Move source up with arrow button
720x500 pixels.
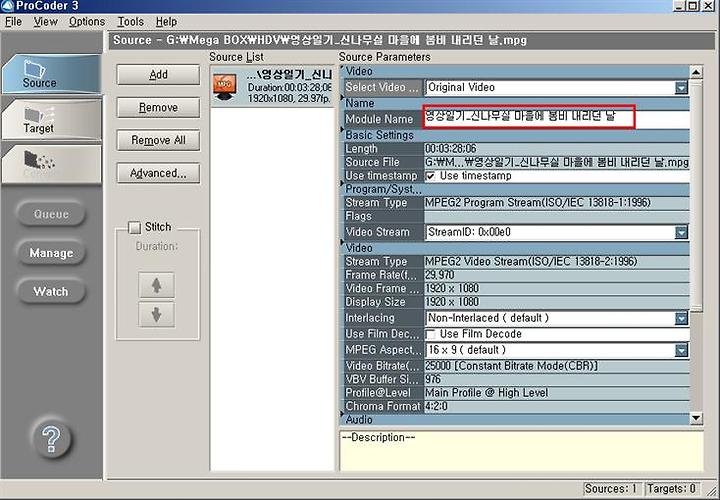pyautogui.click(x=157, y=285)
